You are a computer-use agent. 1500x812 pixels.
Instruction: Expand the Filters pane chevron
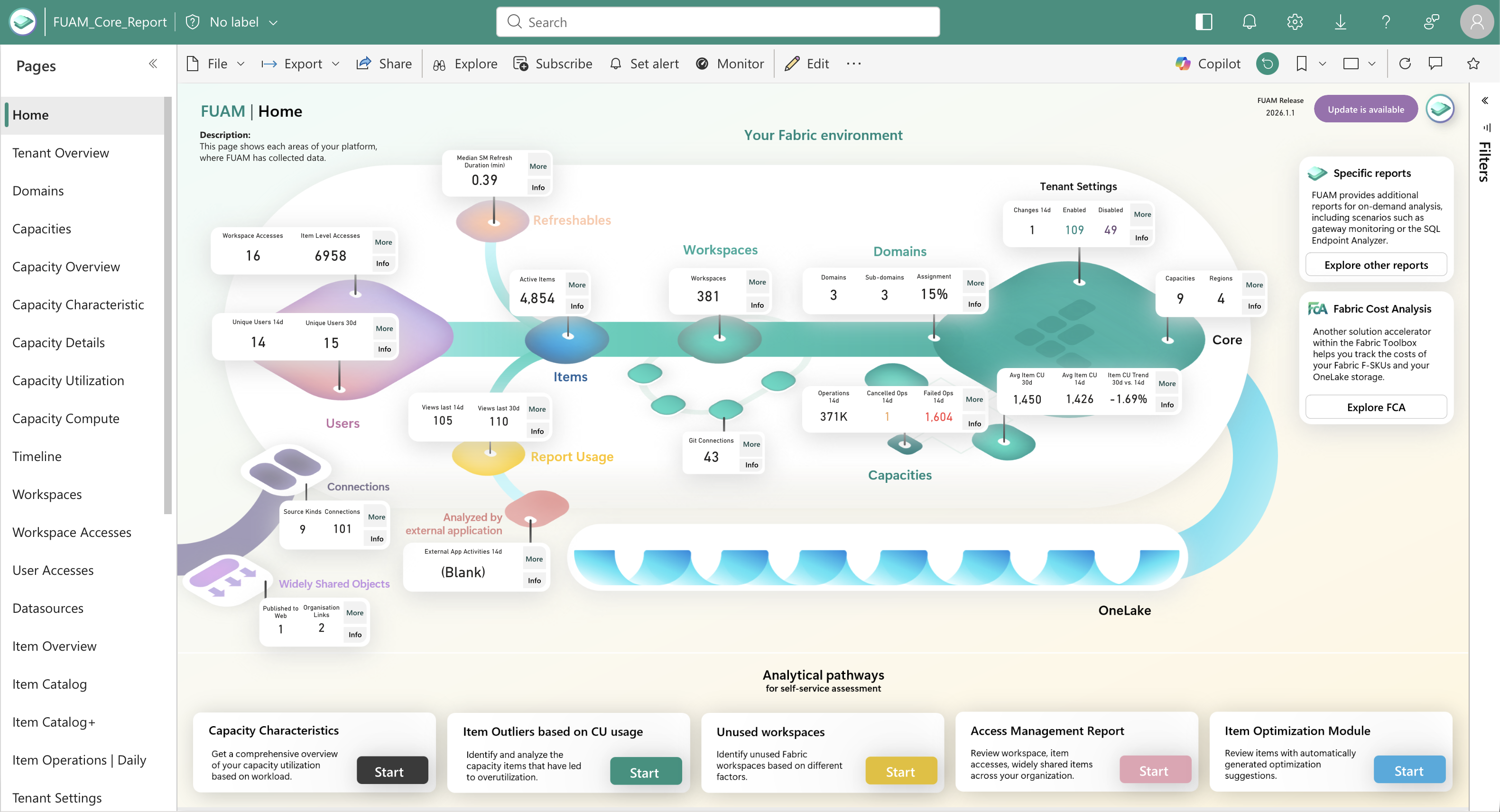(1485, 101)
